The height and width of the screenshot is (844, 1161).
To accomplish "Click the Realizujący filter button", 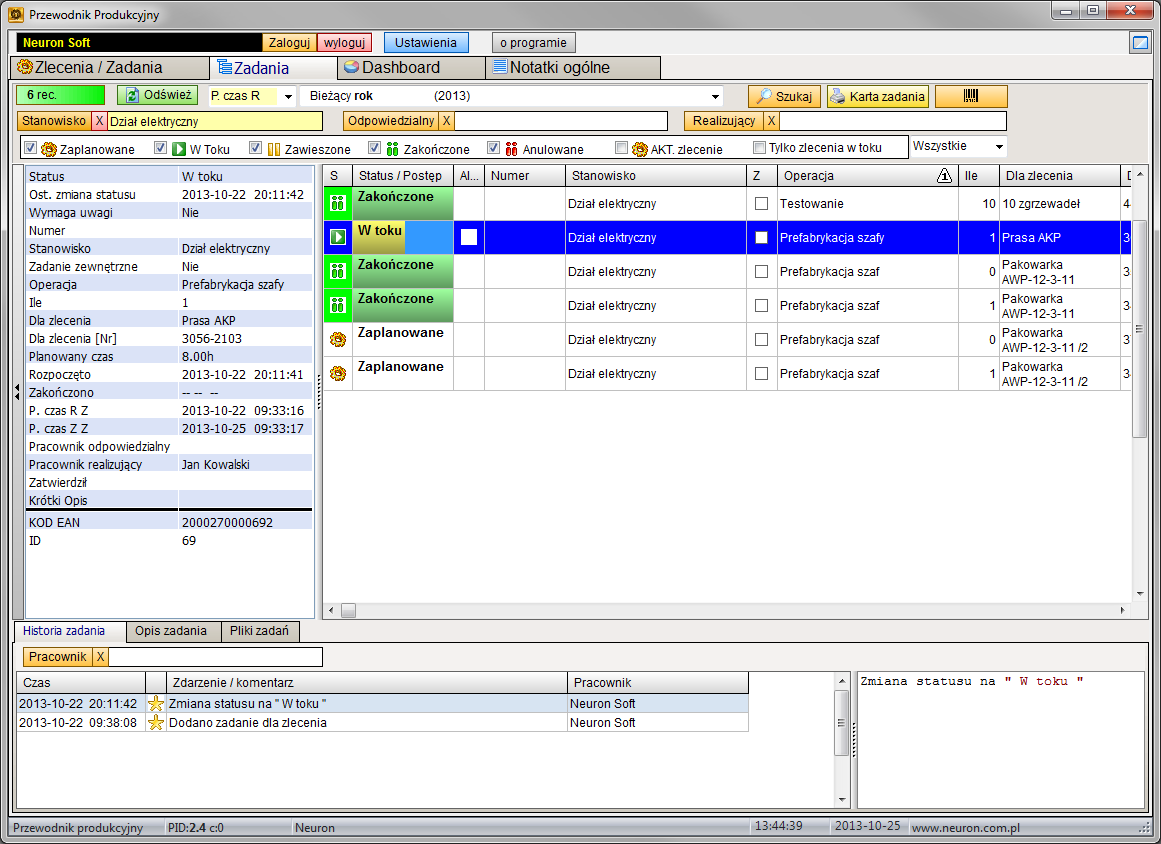I will pyautogui.click(x=723, y=121).
